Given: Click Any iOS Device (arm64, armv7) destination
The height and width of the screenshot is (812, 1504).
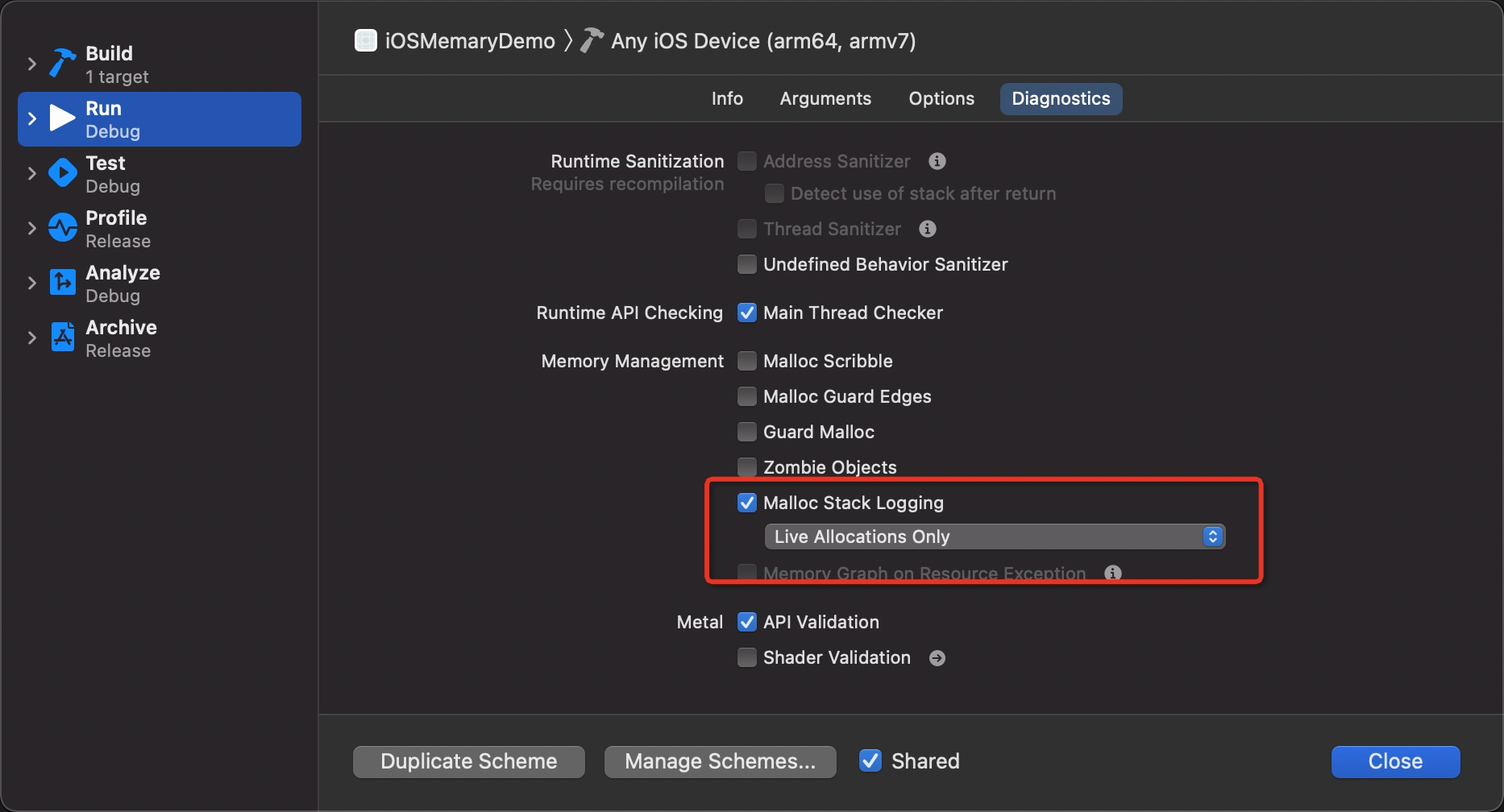Looking at the screenshot, I should coord(763,41).
